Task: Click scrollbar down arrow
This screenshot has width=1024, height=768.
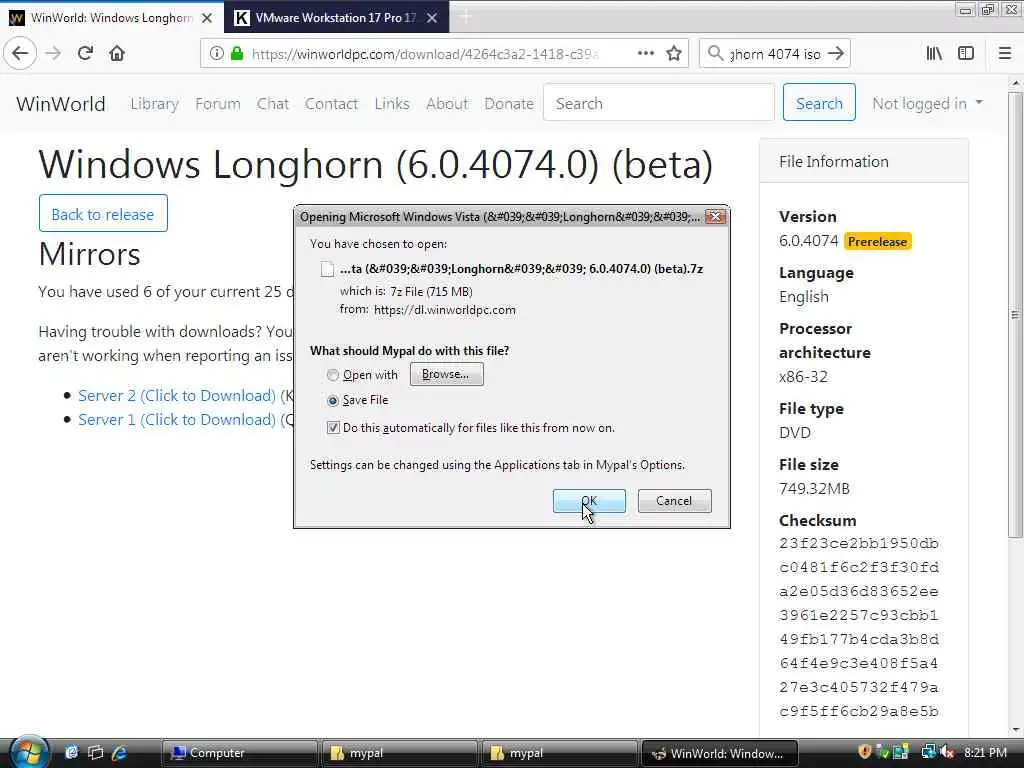Action: pyautogui.click(x=1016, y=730)
